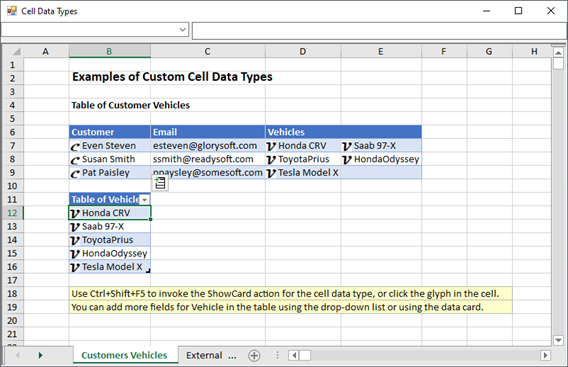Expand the name box dropdown arrow
The image size is (568, 367).
click(x=183, y=29)
